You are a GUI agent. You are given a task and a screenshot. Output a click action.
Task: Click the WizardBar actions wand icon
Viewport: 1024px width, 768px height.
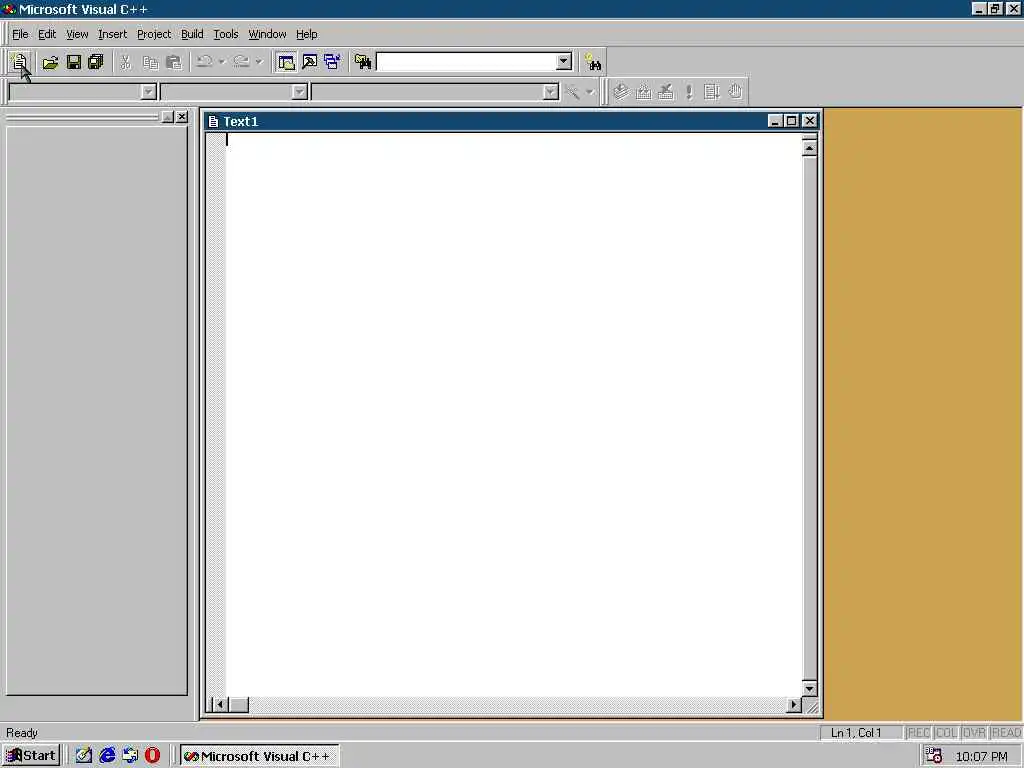pos(573,92)
